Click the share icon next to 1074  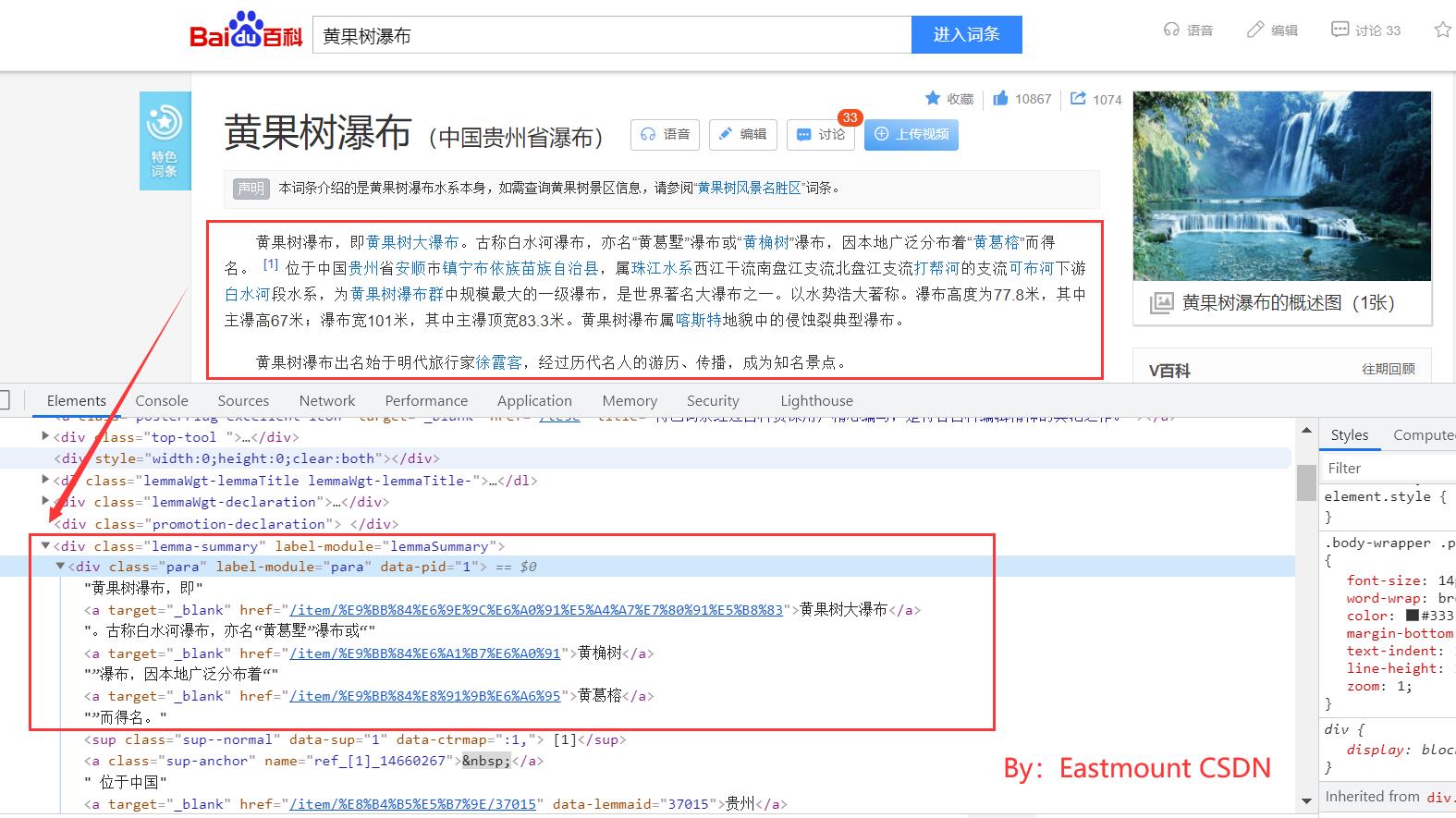pos(1078,98)
